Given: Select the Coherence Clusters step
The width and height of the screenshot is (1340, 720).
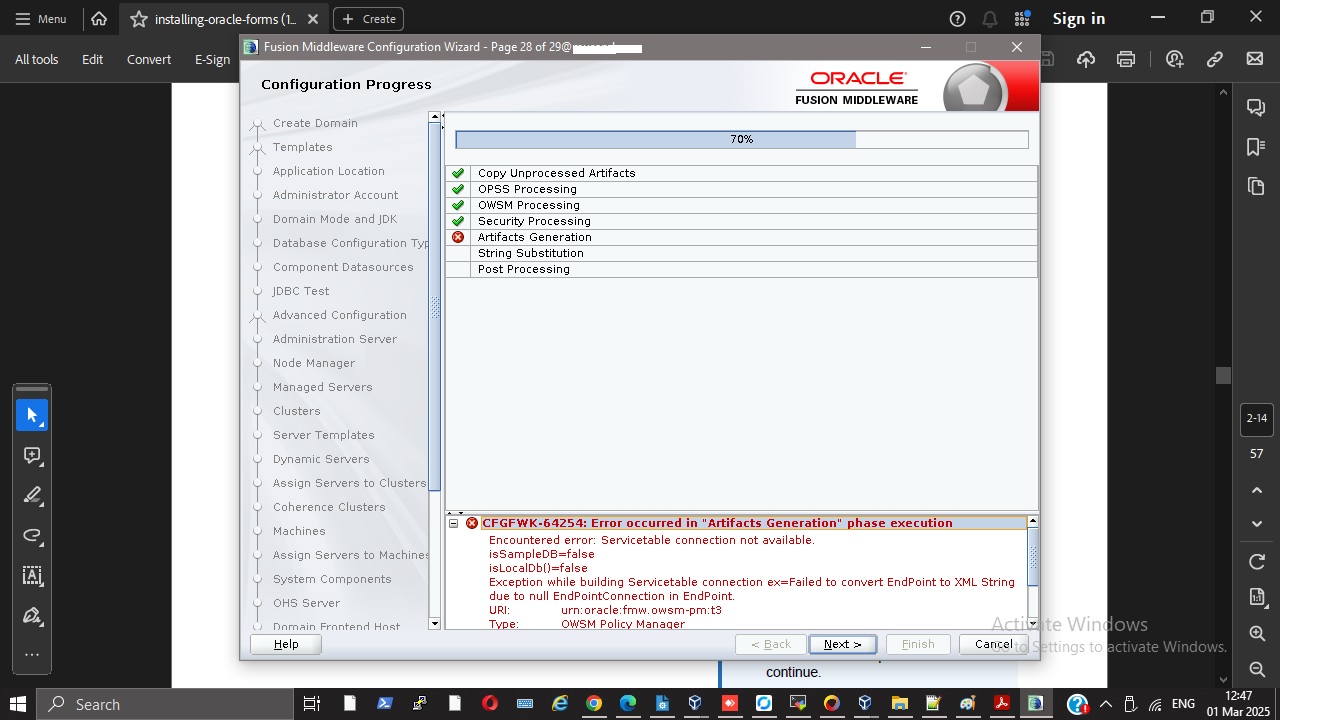Looking at the screenshot, I should click(329, 507).
